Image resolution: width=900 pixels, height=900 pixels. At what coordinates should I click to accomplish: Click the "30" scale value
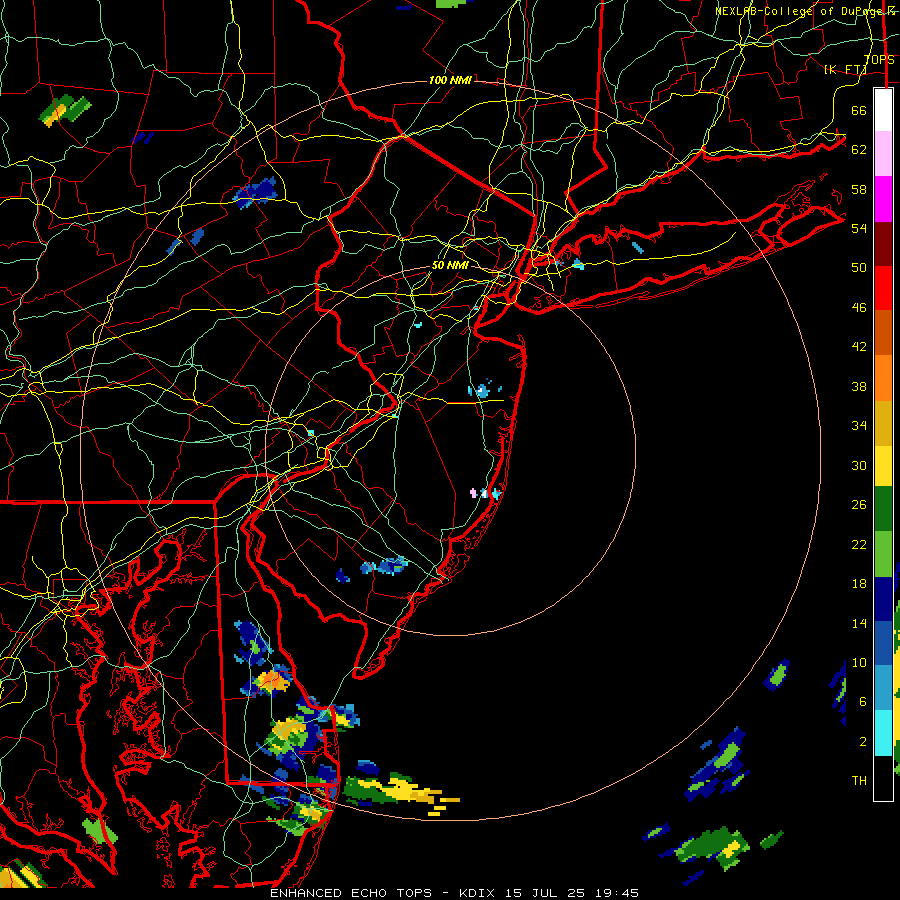pyautogui.click(x=859, y=465)
